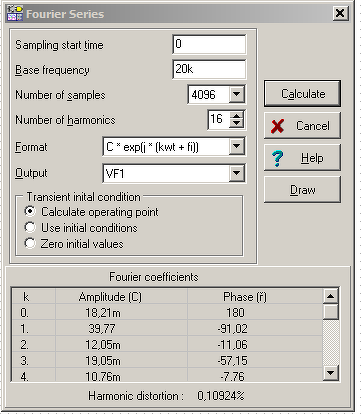Click the red X Cancel icon
Viewport: 362px width, 414px height.
(x=277, y=126)
